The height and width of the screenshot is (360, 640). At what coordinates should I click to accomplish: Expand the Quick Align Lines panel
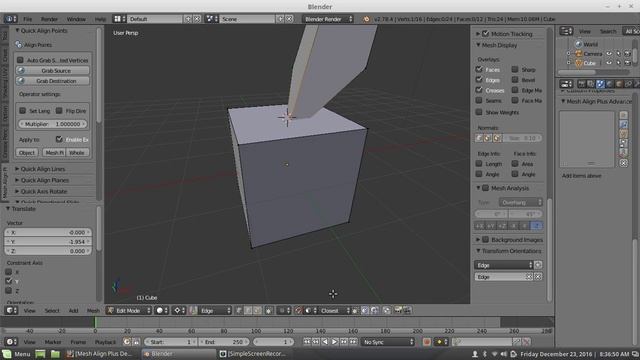tap(17, 169)
